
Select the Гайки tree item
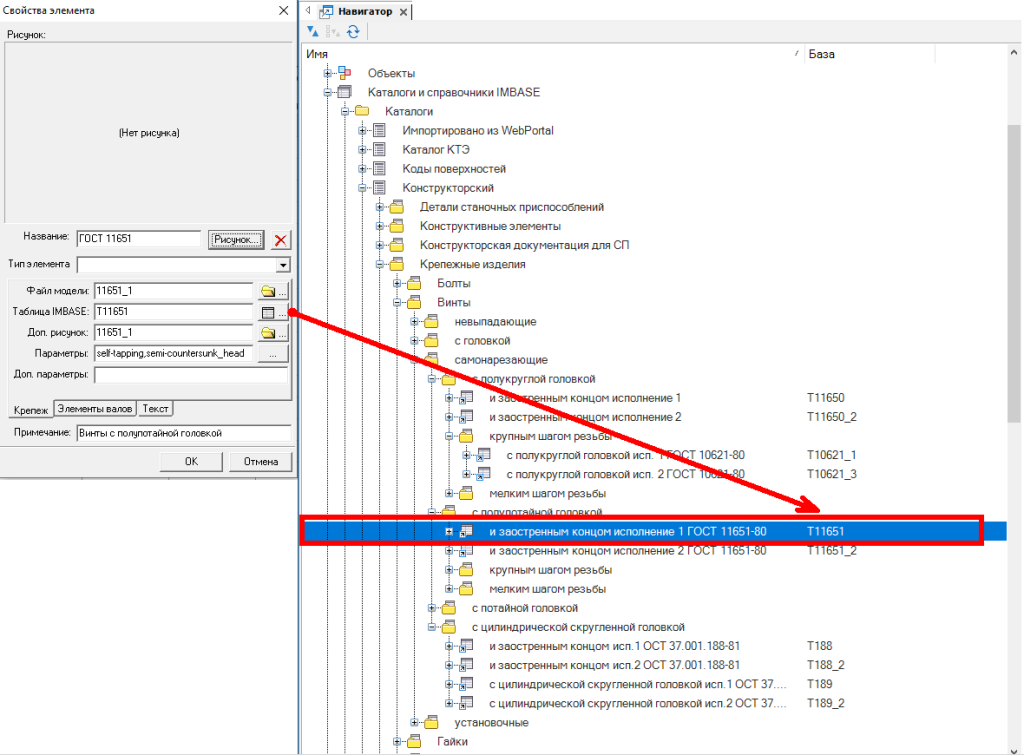click(452, 742)
